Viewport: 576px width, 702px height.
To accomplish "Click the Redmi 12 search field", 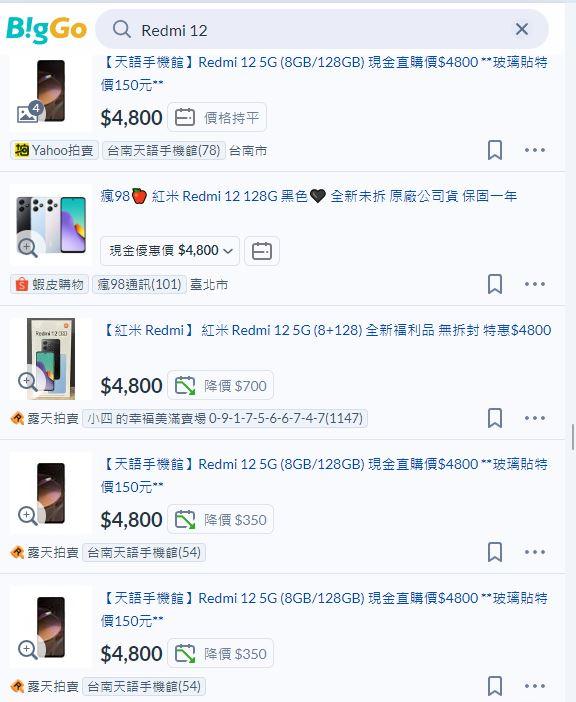I will tap(322, 30).
